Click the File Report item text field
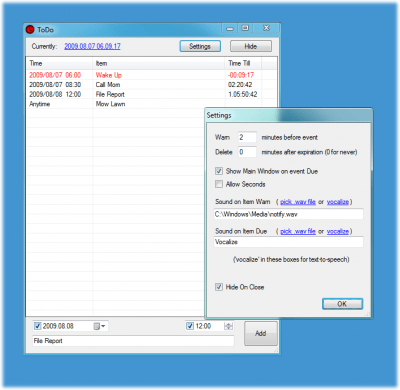 pyautogui.click(x=133, y=341)
